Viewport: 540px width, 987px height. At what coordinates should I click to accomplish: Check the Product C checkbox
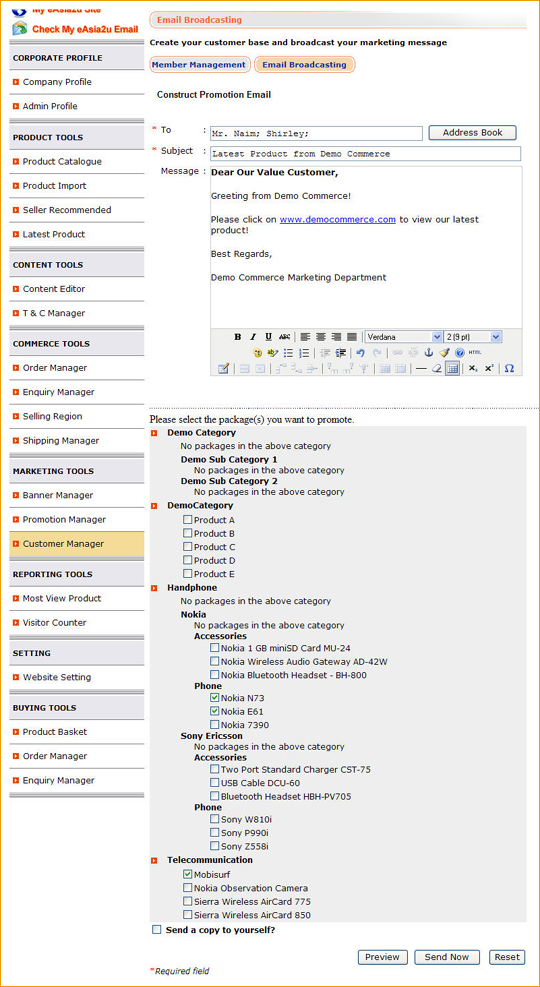tap(188, 547)
